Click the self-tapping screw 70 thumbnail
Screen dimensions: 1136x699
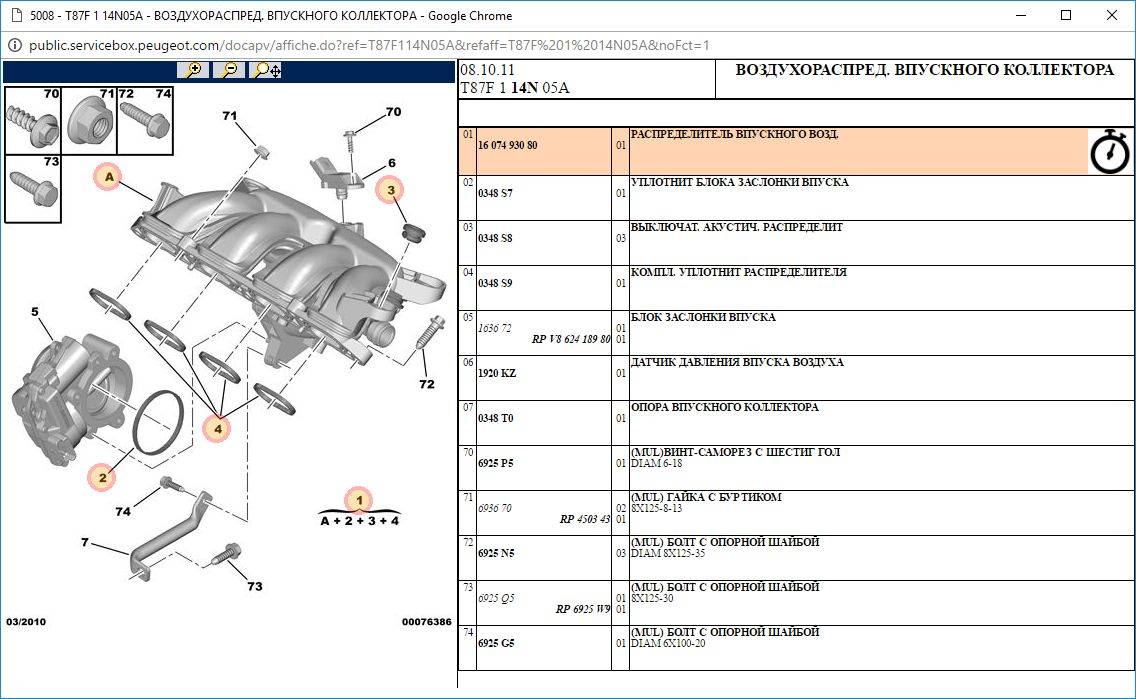(x=32, y=120)
